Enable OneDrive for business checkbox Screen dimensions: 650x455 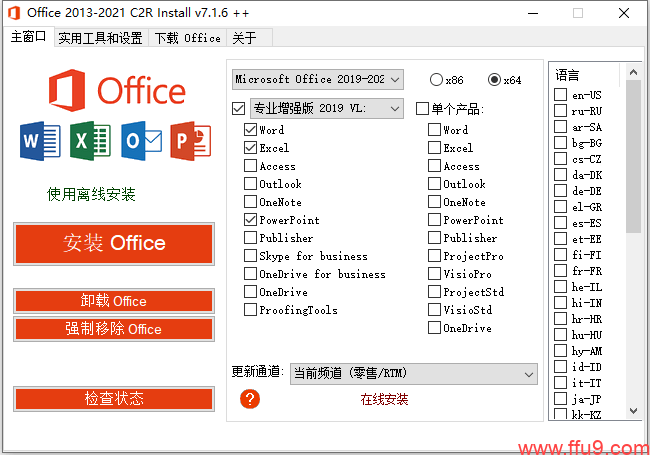(250, 274)
